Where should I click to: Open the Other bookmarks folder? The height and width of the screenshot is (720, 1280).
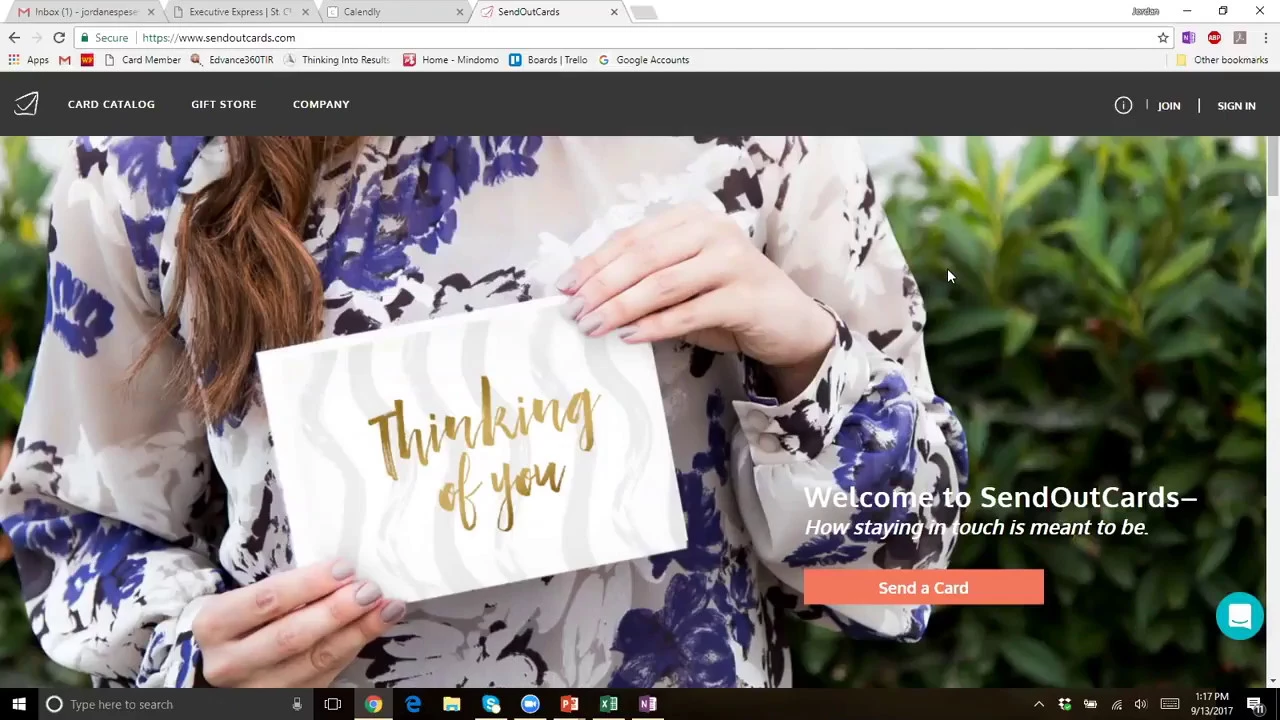1221,60
